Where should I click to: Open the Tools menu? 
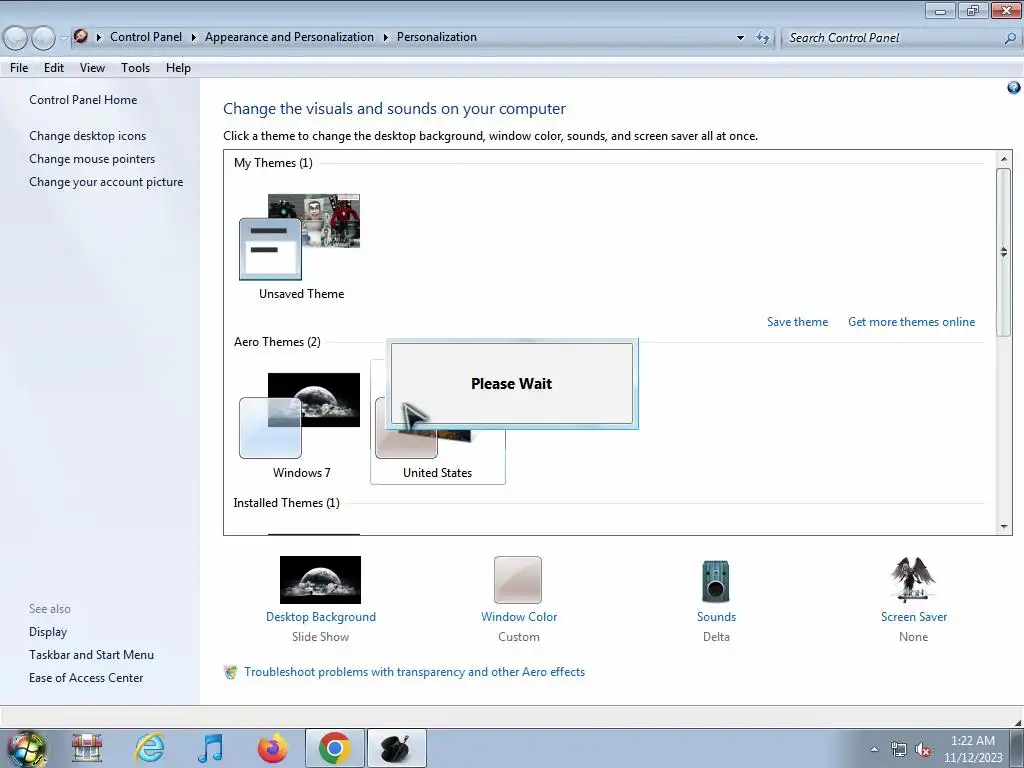tap(135, 68)
